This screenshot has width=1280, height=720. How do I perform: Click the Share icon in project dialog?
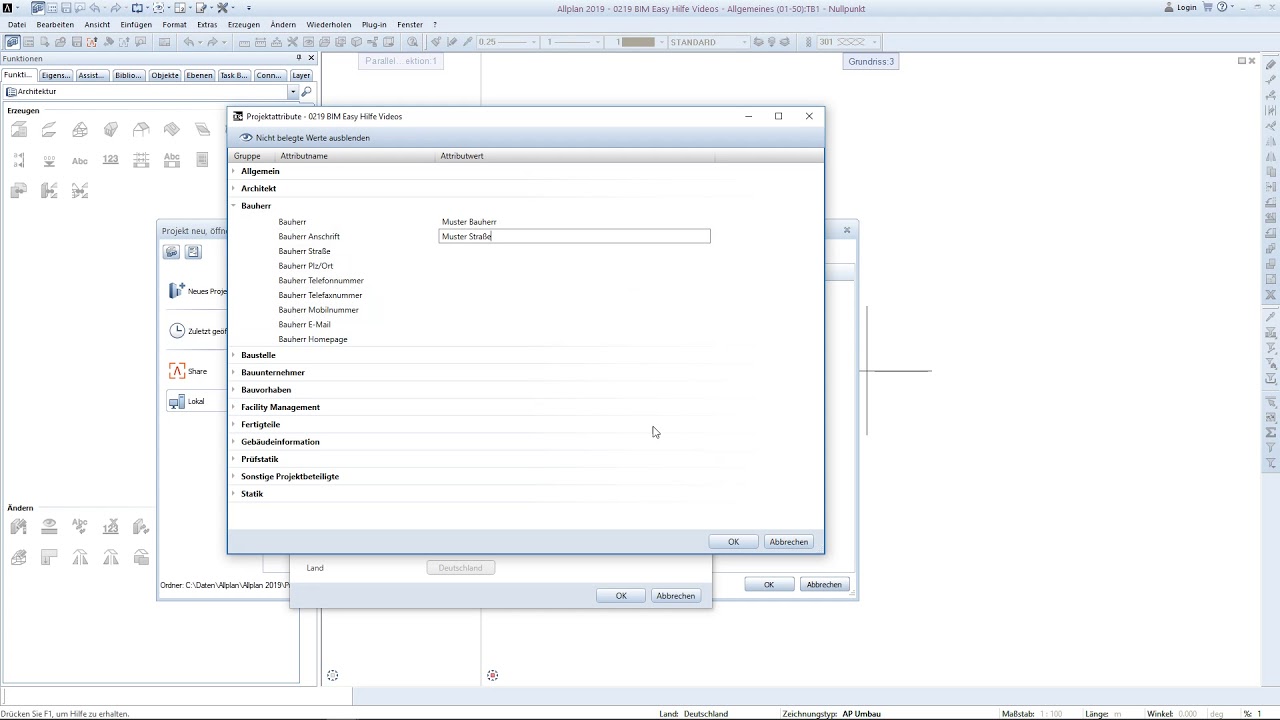click(177, 371)
